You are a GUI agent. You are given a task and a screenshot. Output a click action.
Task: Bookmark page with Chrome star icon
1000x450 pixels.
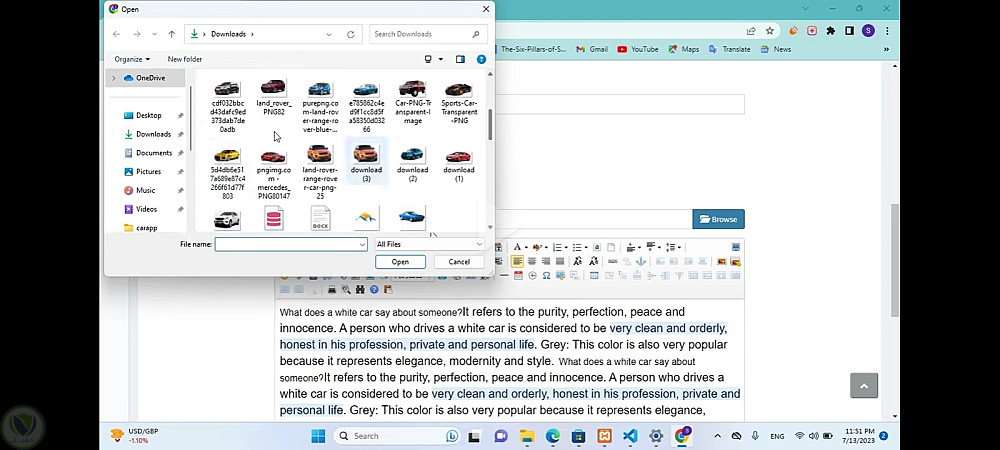point(770,31)
